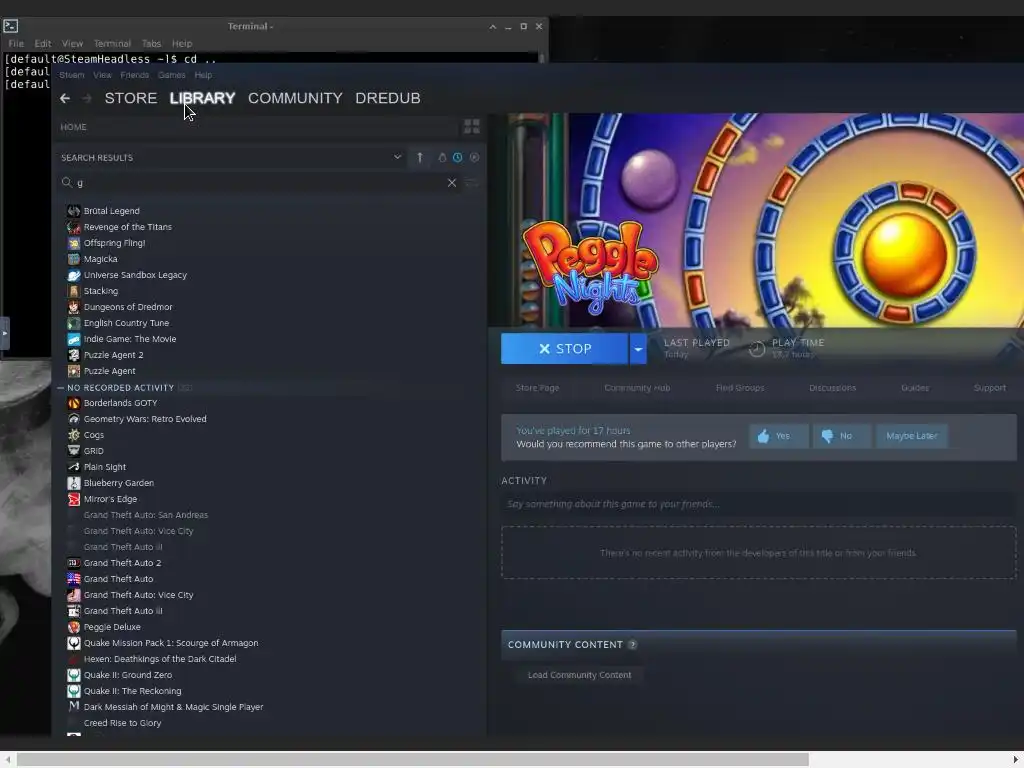Open the Discussions link
This screenshot has width=1024, height=768.
tap(833, 387)
